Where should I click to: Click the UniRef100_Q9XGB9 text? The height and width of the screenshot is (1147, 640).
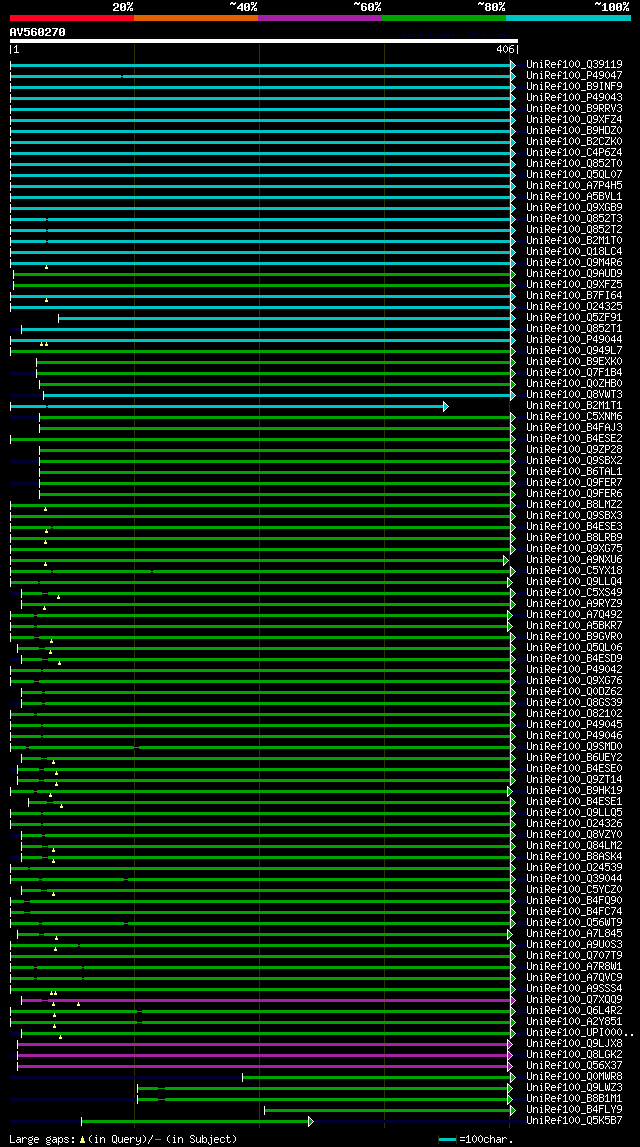coord(574,208)
